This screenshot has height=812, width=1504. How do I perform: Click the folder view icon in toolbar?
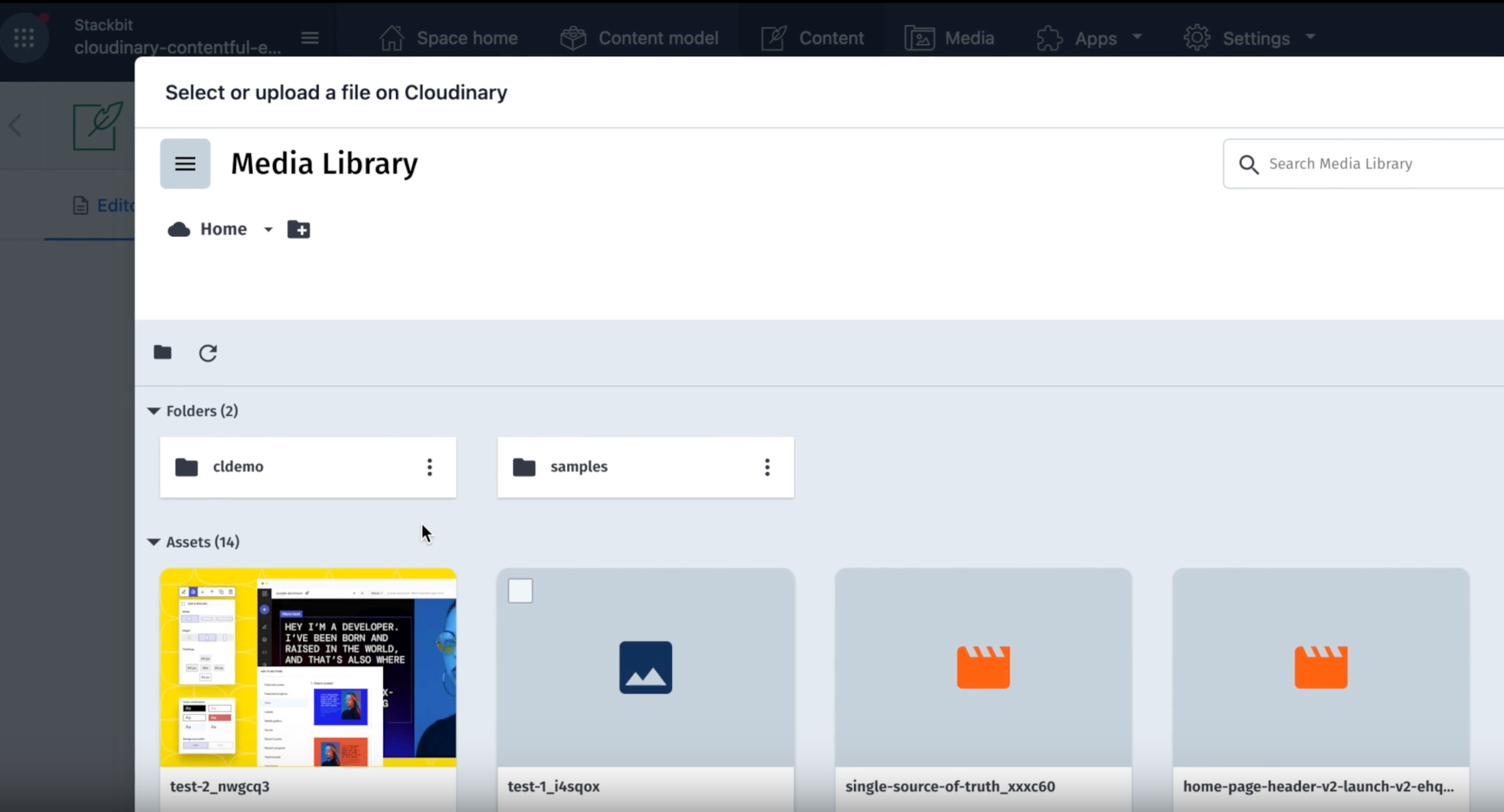163,352
